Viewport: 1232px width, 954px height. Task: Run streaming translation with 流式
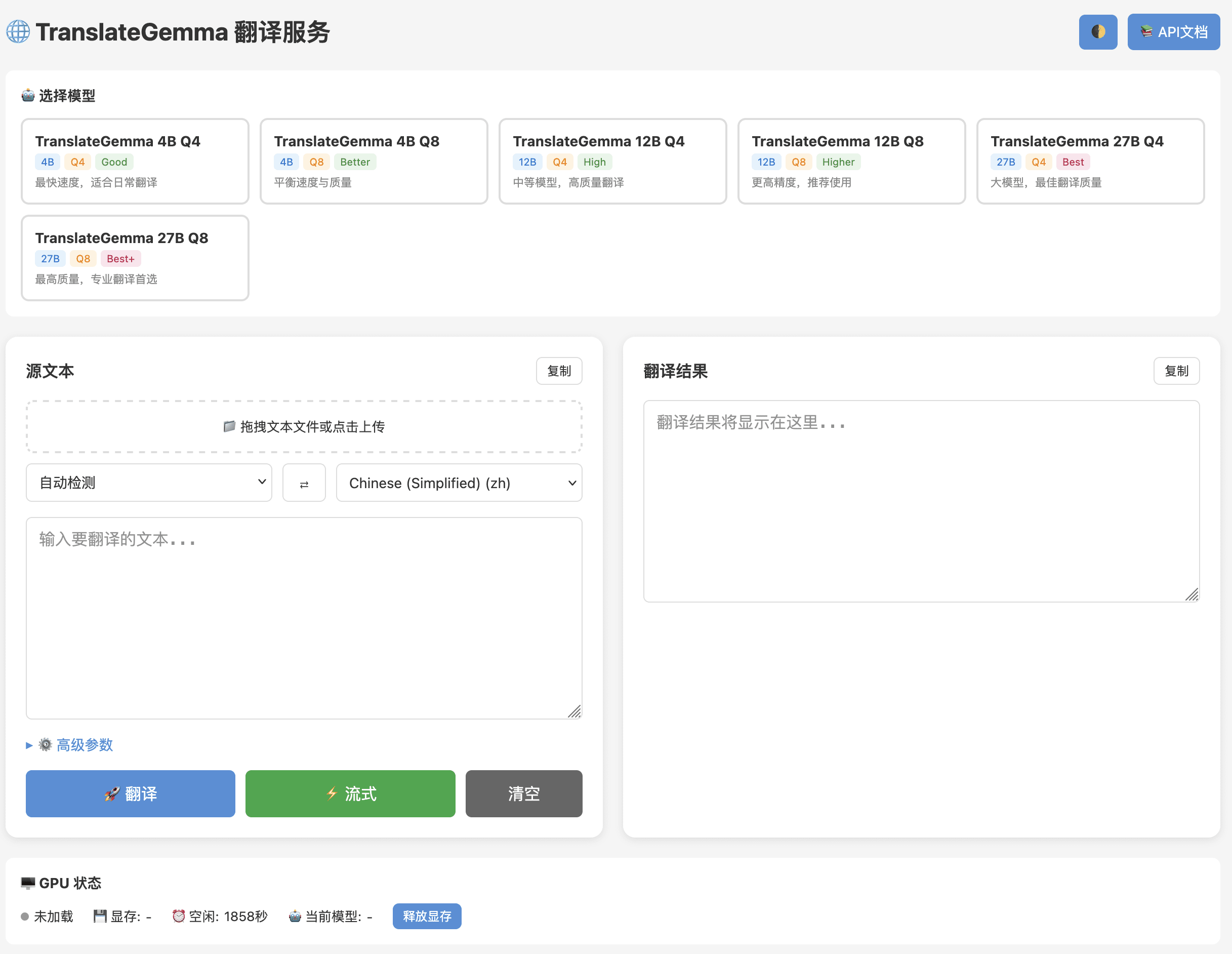[350, 793]
